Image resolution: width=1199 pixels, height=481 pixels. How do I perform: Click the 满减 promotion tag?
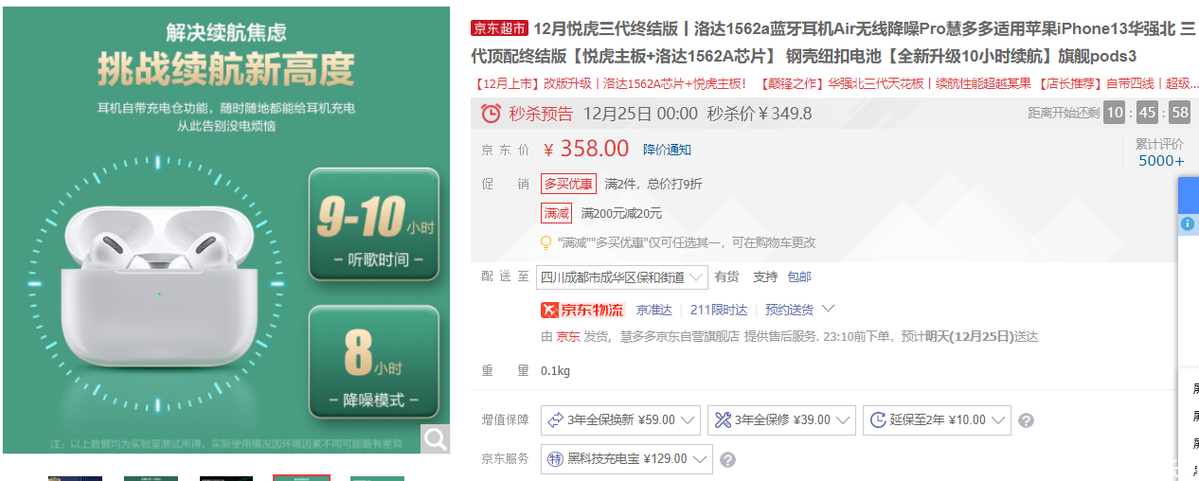click(556, 213)
